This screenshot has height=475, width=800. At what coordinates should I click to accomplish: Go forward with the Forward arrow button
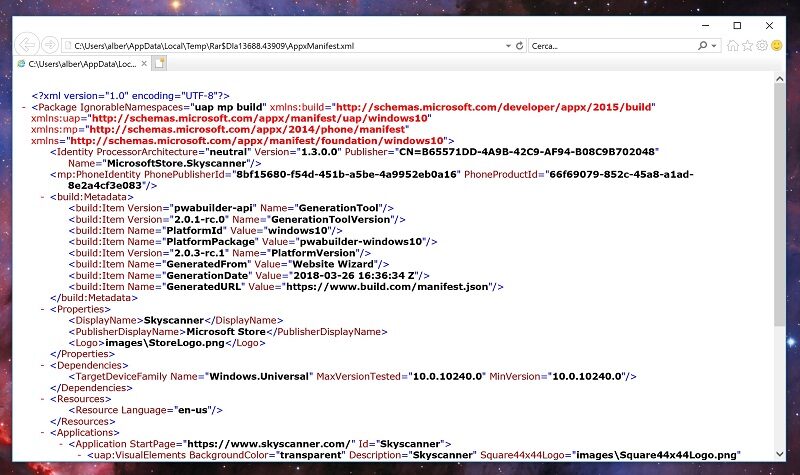(x=50, y=45)
